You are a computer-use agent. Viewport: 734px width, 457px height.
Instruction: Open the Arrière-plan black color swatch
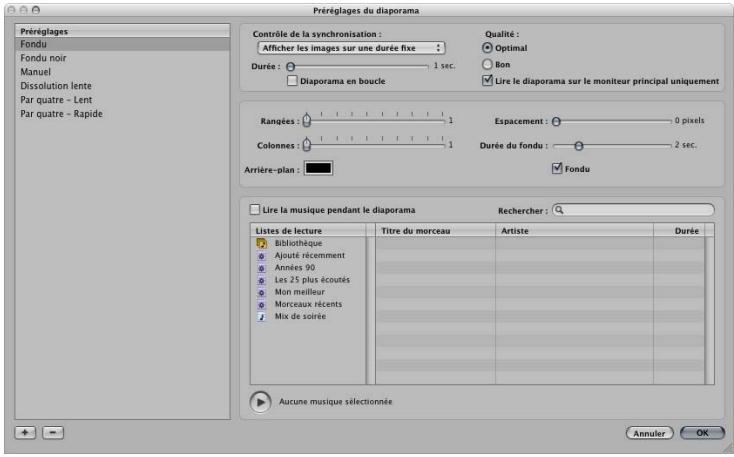318,168
